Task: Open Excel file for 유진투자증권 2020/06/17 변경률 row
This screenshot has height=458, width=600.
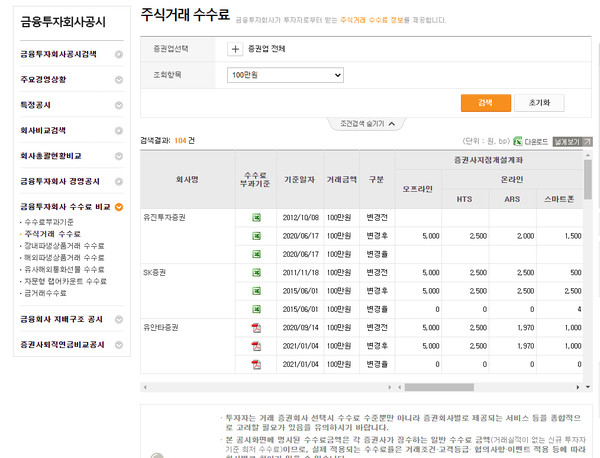Action: [256, 254]
